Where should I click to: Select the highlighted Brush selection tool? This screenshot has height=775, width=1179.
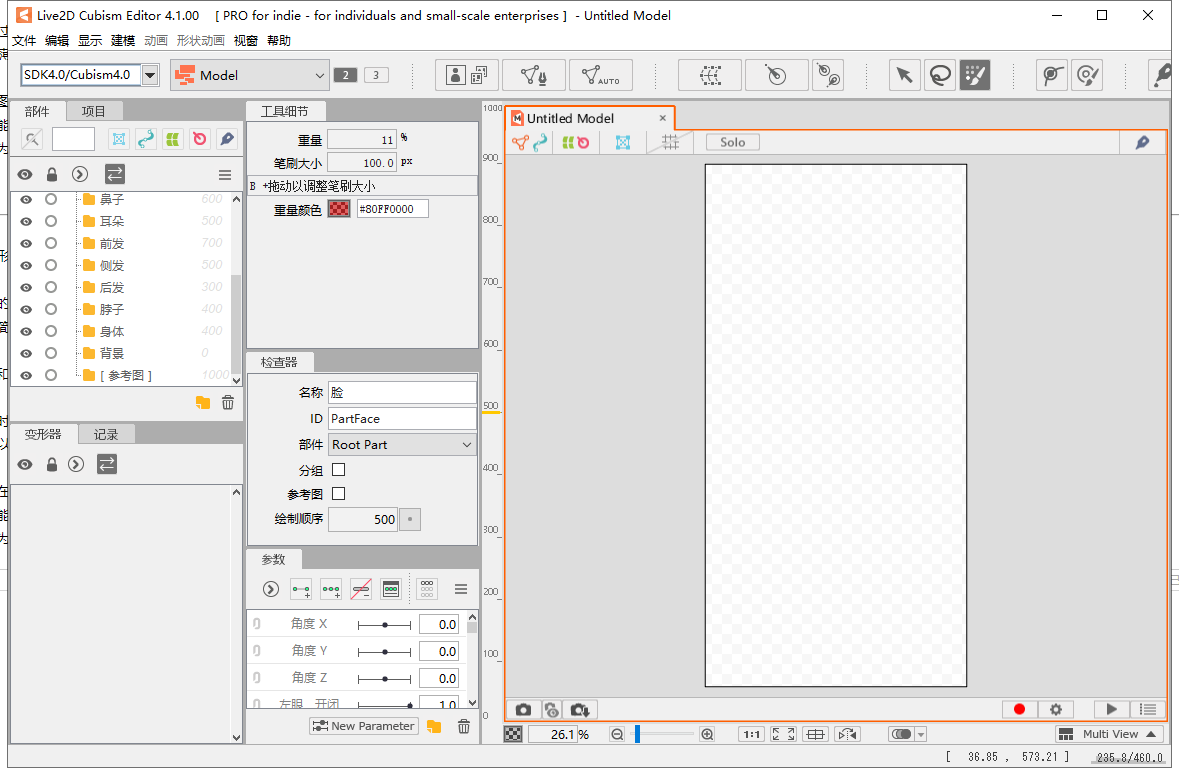coord(976,75)
